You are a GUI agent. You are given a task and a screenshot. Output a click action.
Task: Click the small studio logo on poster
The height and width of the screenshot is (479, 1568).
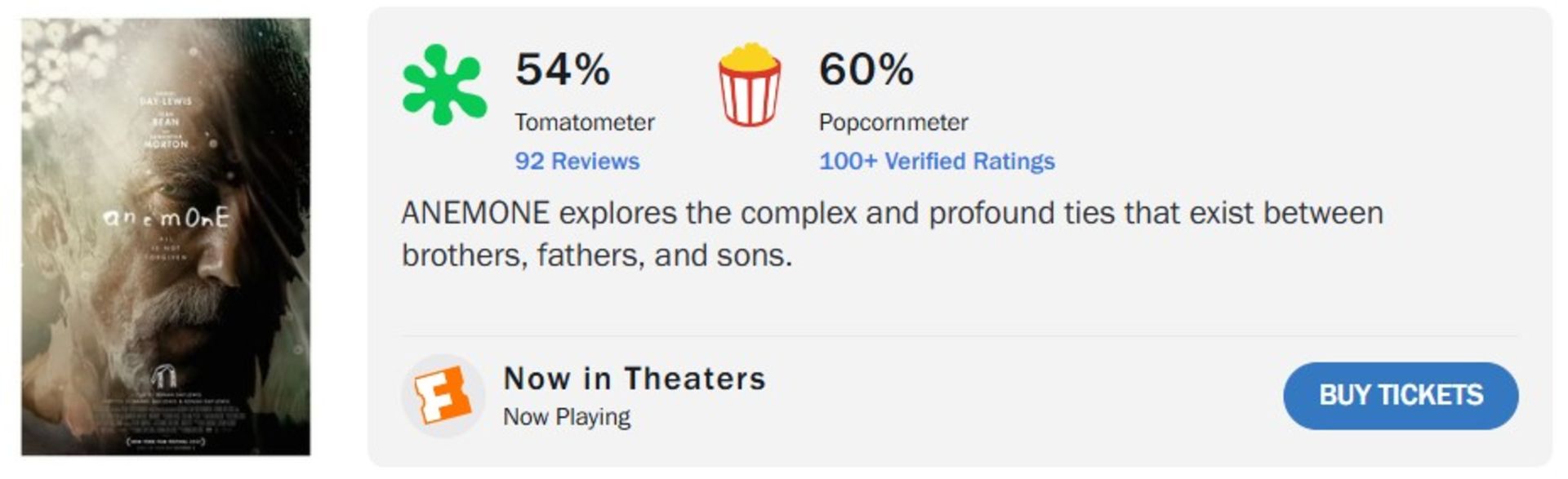[165, 376]
